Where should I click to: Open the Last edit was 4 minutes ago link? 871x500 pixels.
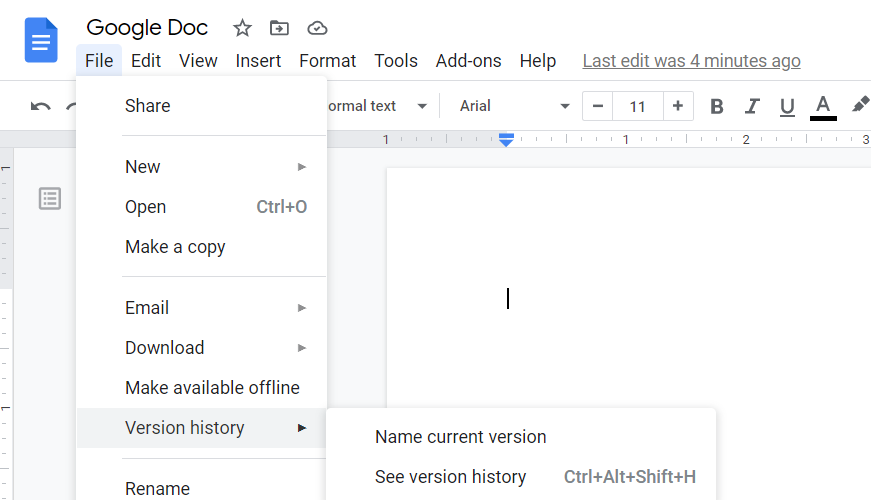pyautogui.click(x=691, y=61)
